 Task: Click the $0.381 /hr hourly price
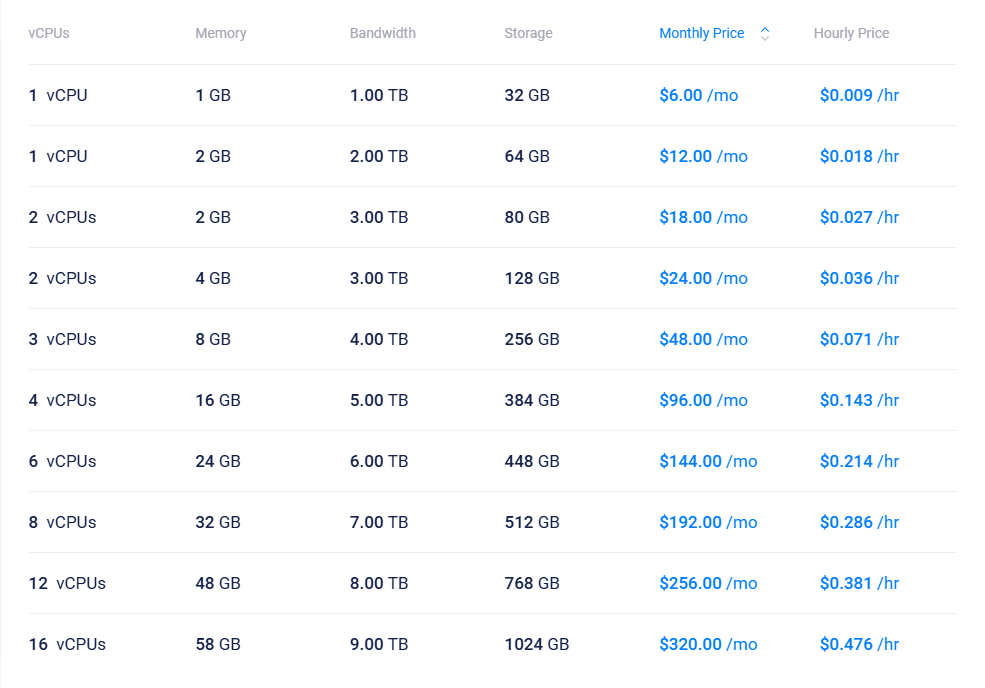coord(859,584)
